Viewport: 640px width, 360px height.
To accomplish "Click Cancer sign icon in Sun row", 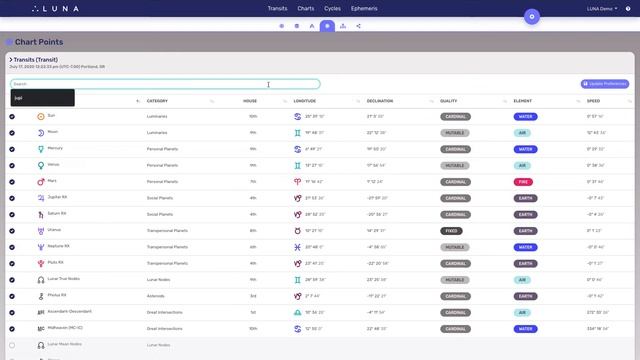I will coord(298,117).
